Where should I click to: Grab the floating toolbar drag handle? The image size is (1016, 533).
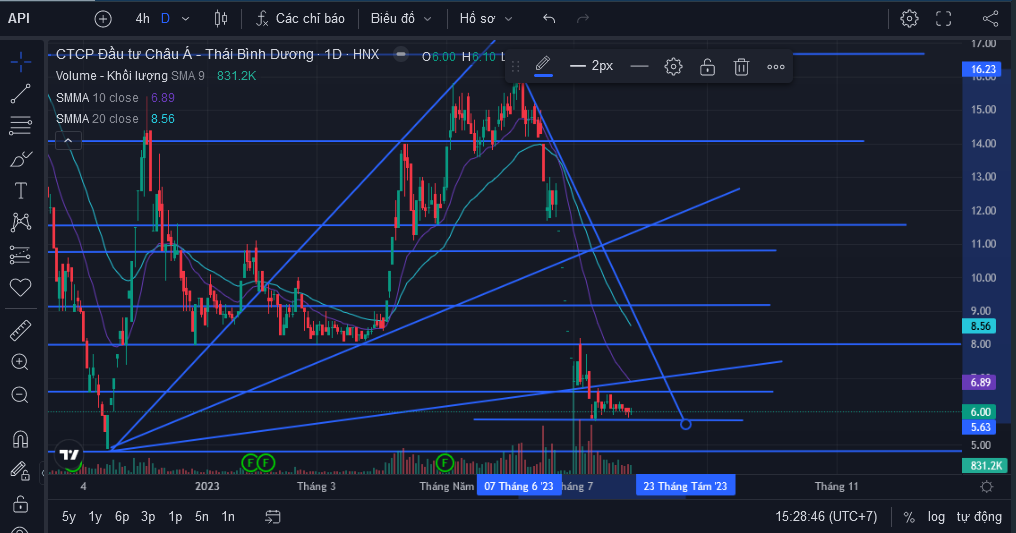coord(516,66)
